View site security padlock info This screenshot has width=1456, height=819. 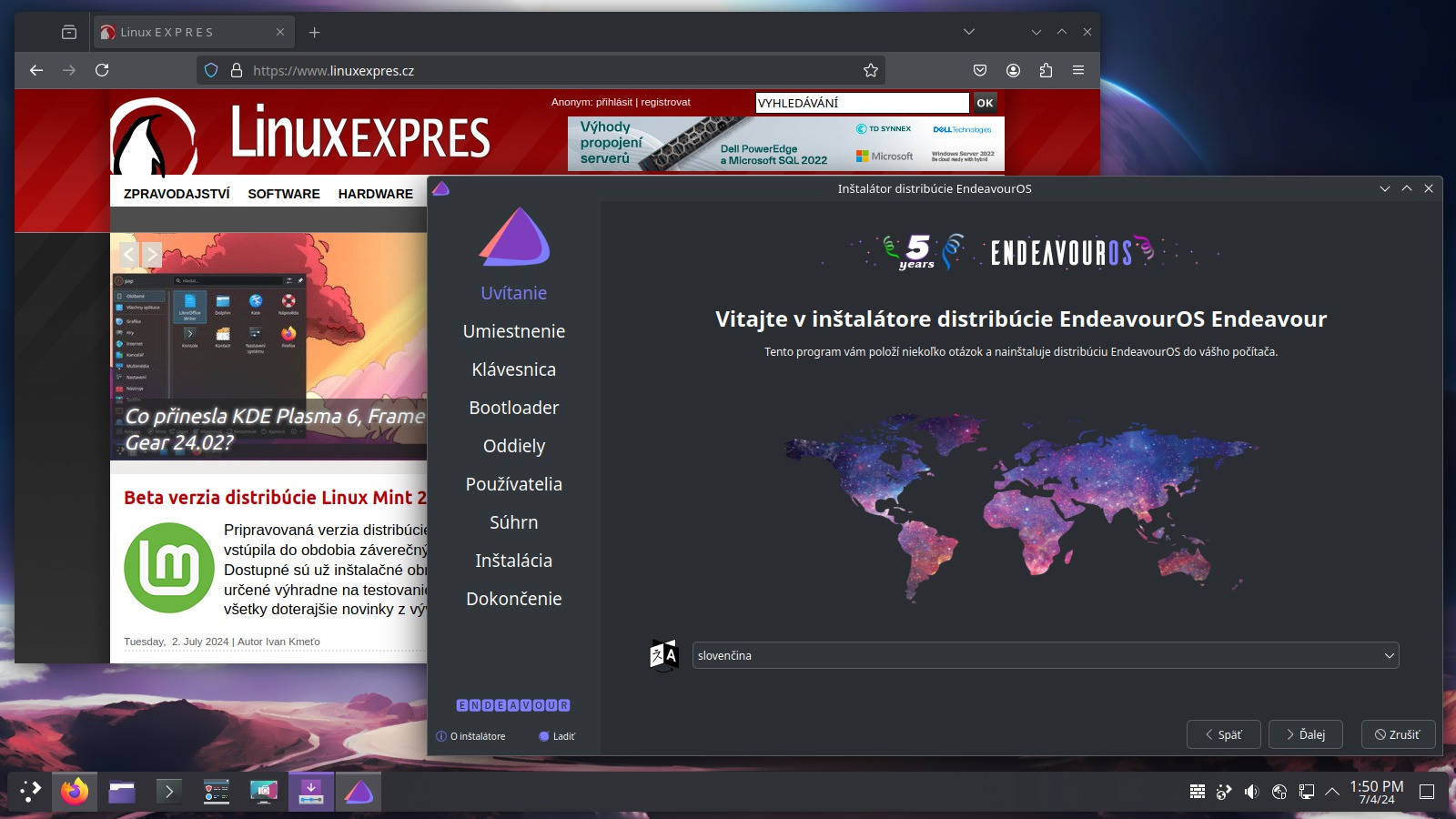pyautogui.click(x=237, y=70)
